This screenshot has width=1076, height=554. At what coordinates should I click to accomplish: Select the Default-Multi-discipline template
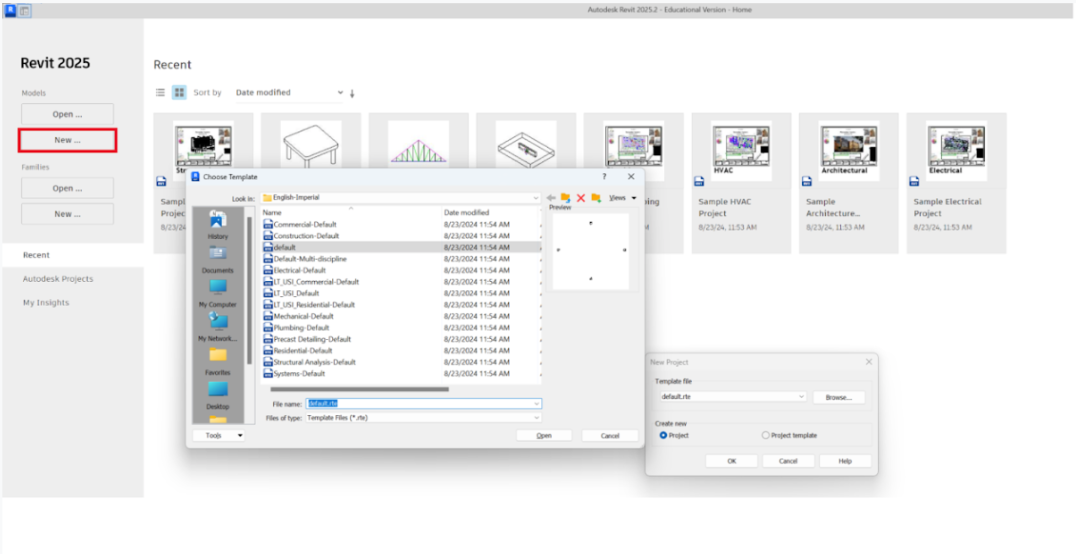pyautogui.click(x=310, y=259)
